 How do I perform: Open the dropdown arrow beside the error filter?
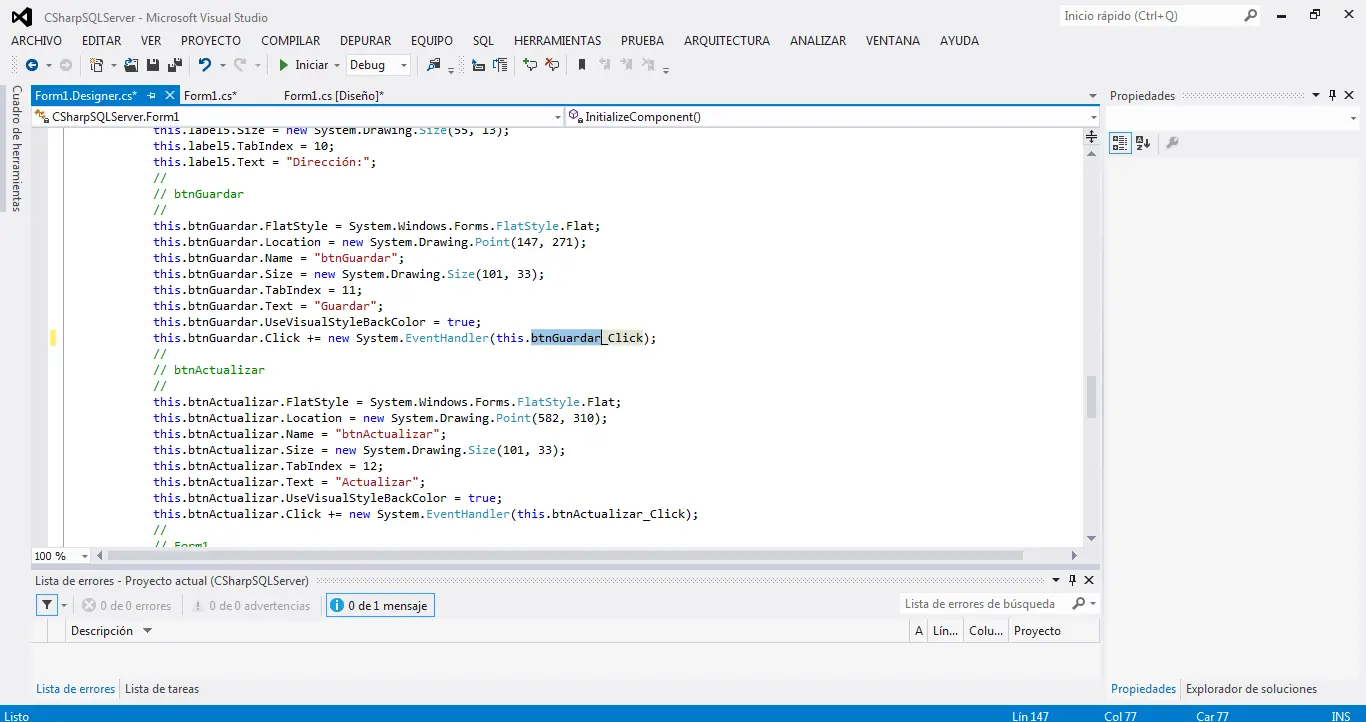click(x=64, y=605)
